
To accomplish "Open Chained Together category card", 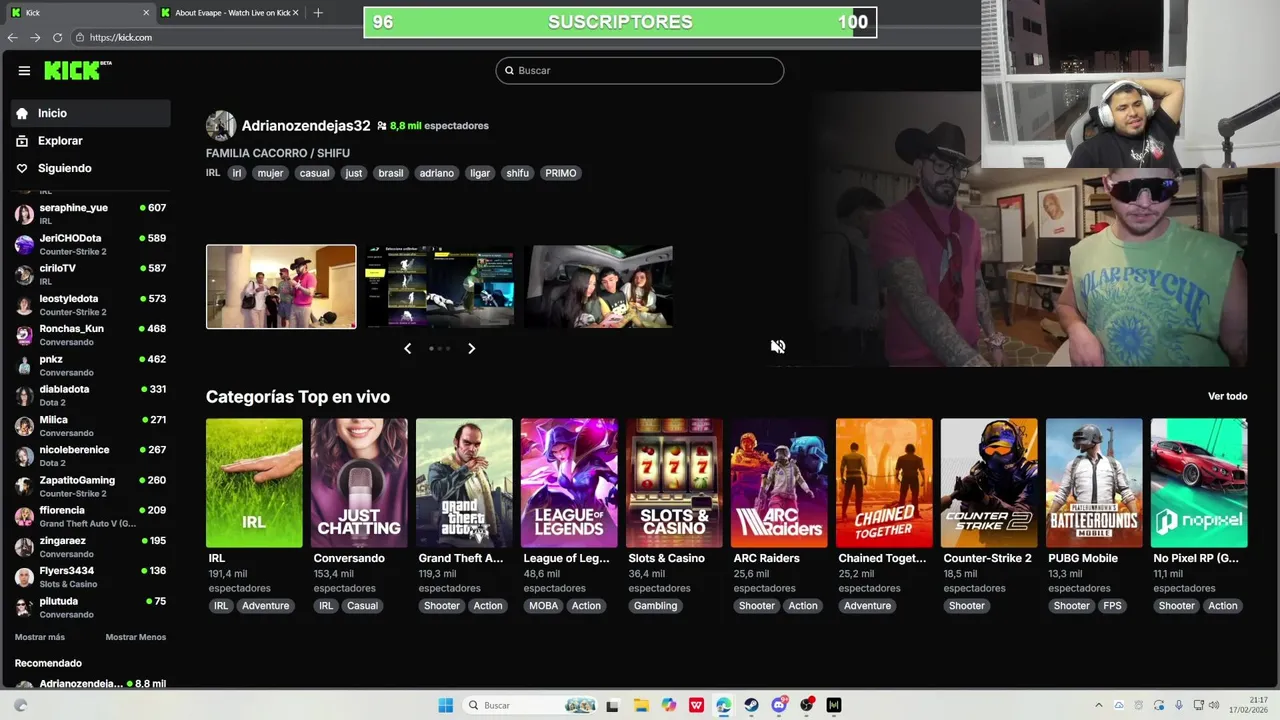I will tap(884, 483).
